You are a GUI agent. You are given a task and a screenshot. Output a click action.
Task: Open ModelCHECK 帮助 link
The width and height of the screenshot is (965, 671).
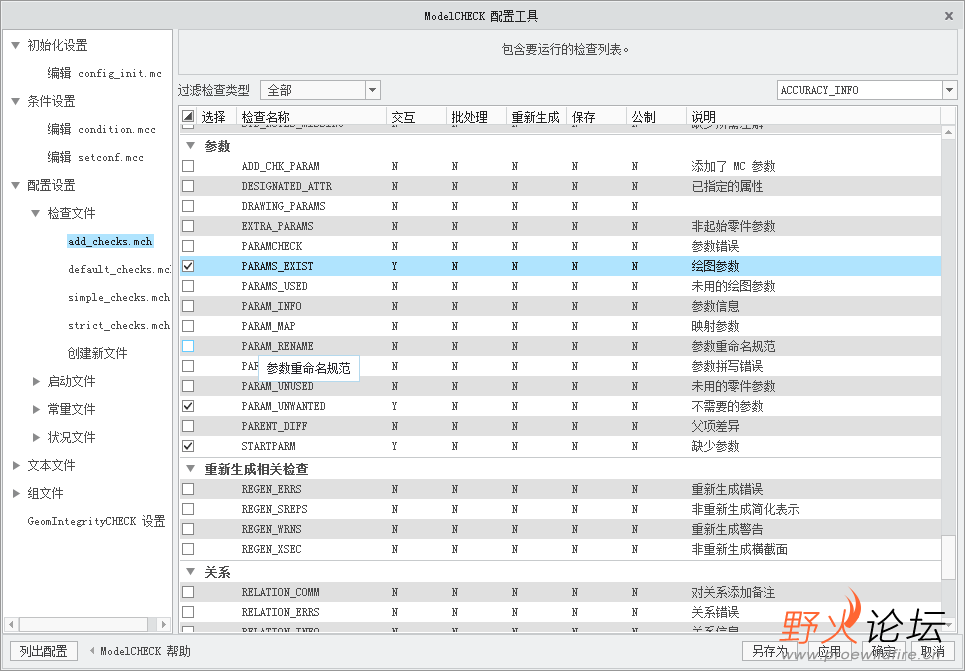pos(145,651)
